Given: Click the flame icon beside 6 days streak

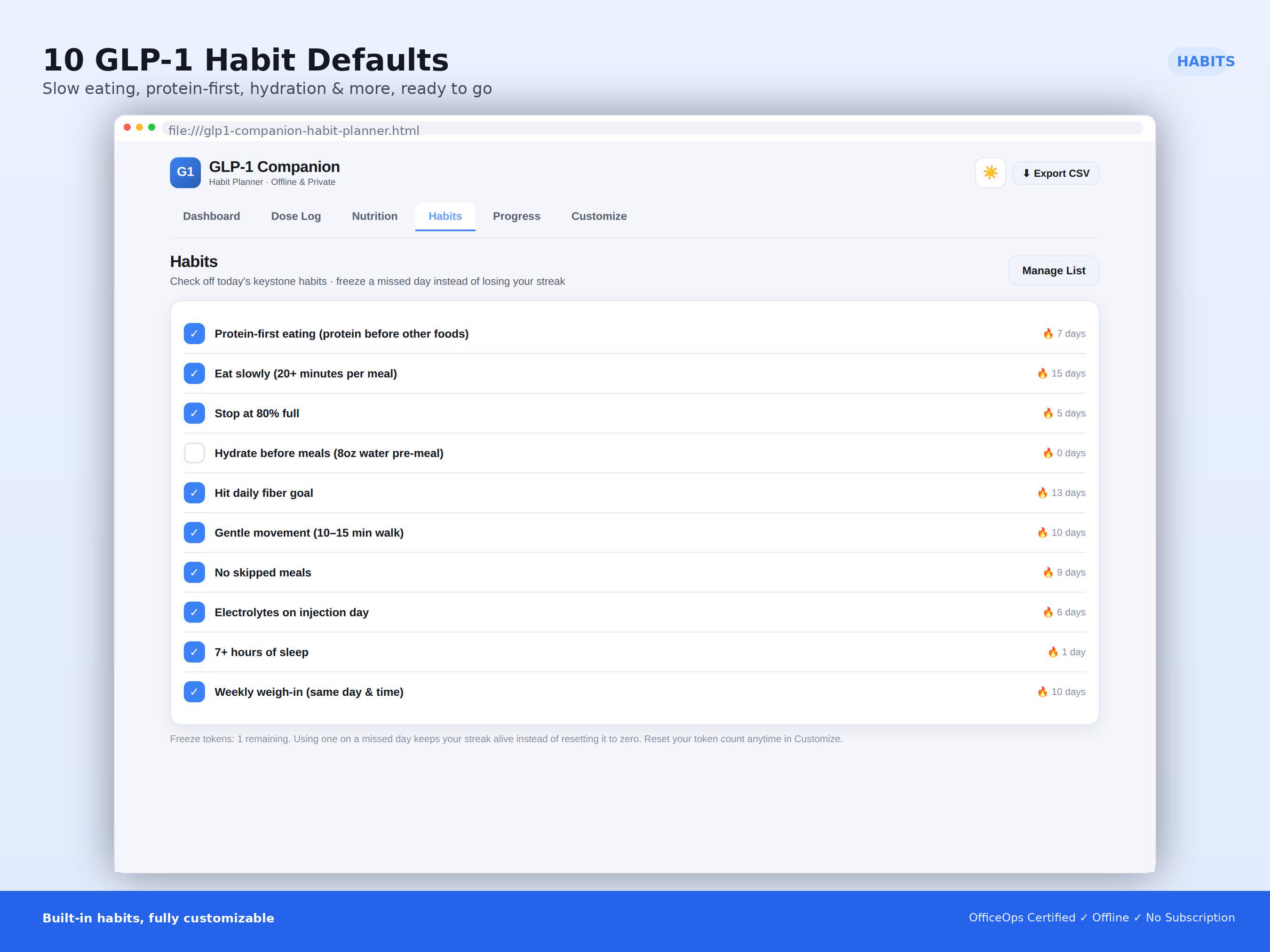Looking at the screenshot, I should point(1048,612).
